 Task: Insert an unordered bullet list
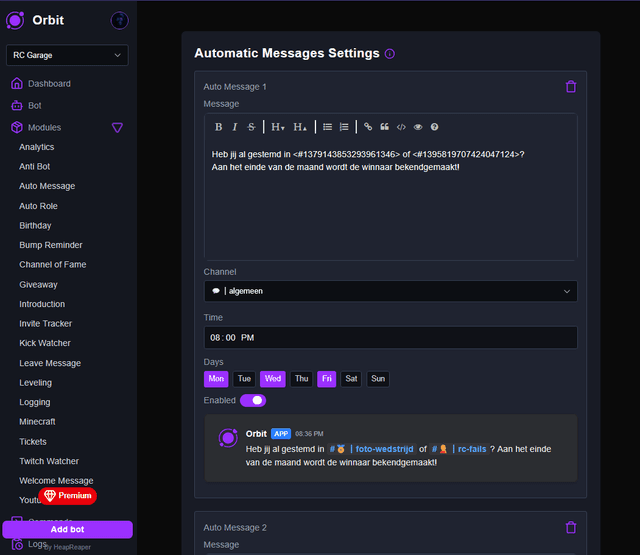click(x=327, y=127)
